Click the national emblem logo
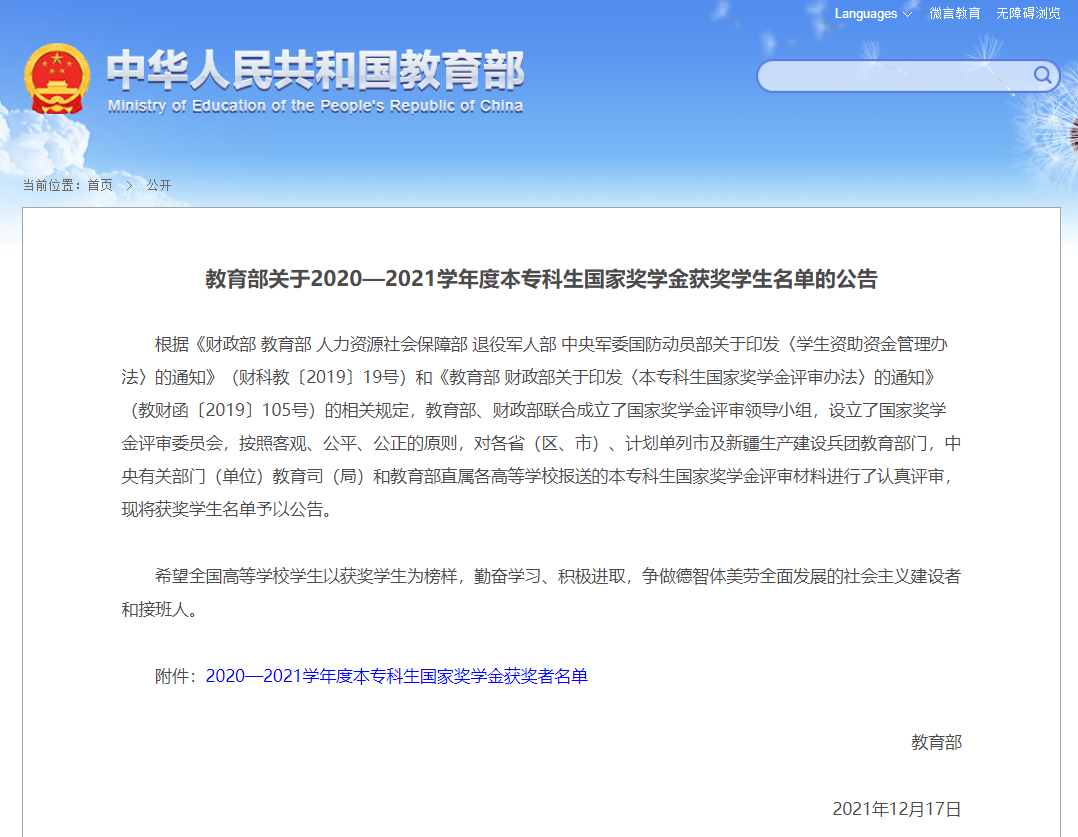This screenshot has width=1078, height=837. (57, 78)
